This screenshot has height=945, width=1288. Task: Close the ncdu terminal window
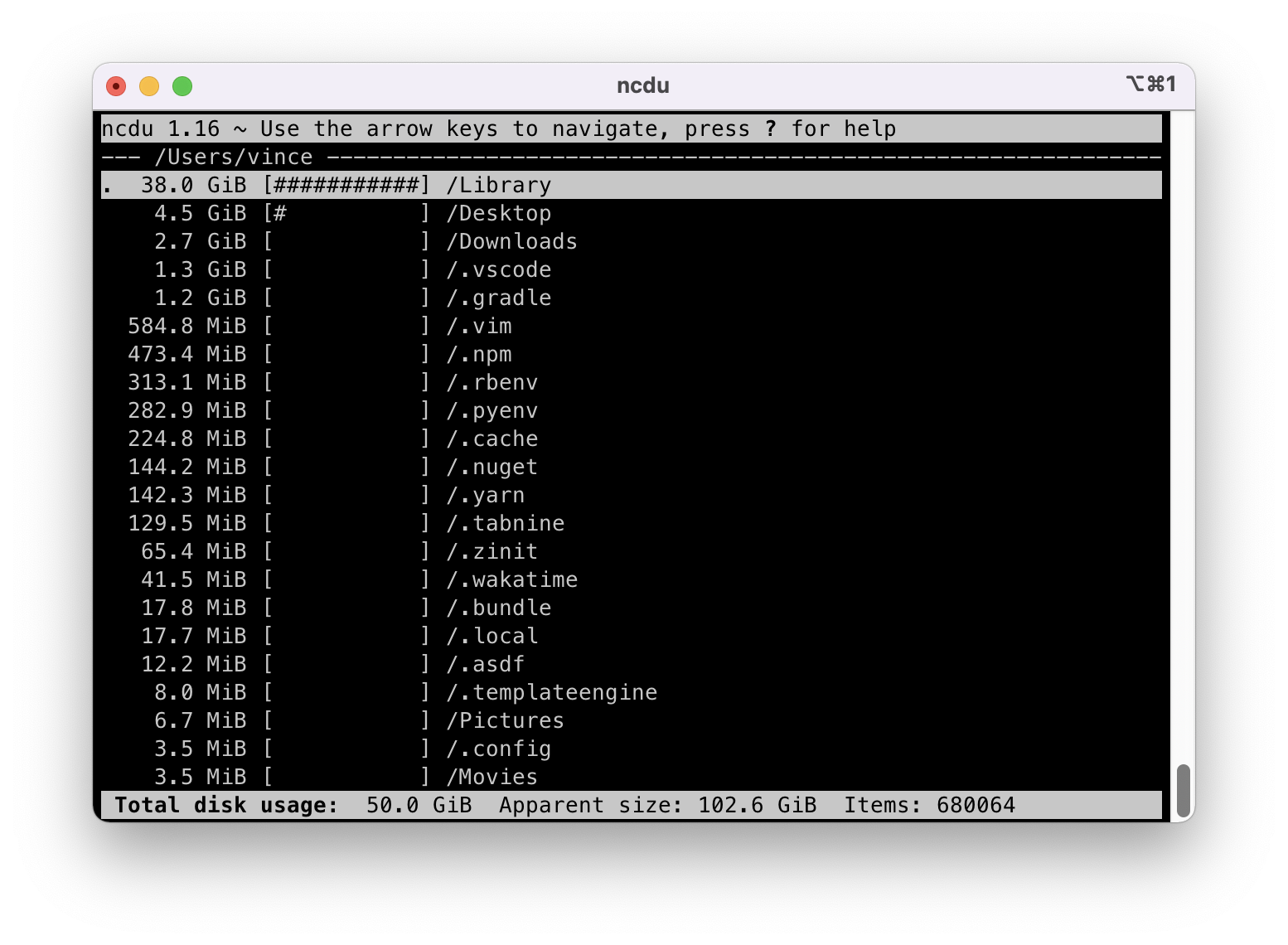coord(117,86)
